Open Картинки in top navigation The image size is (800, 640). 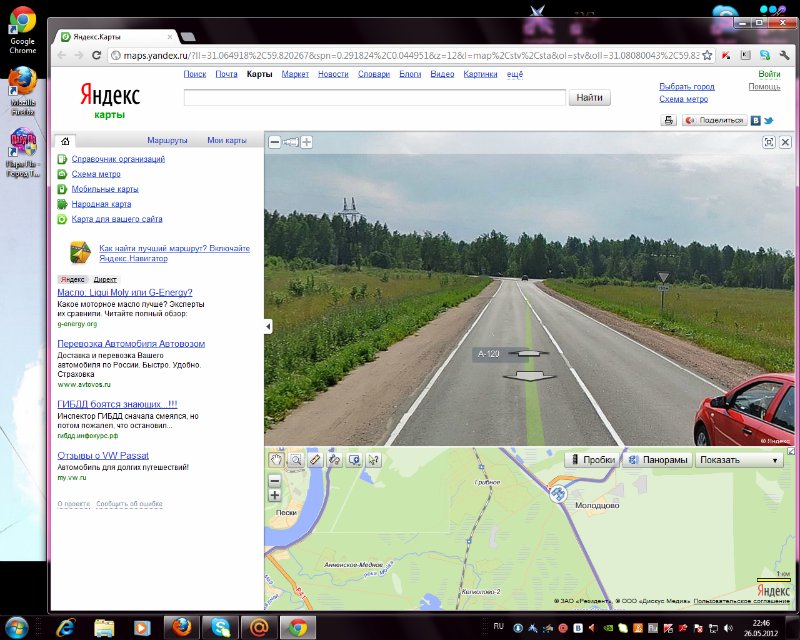point(480,74)
